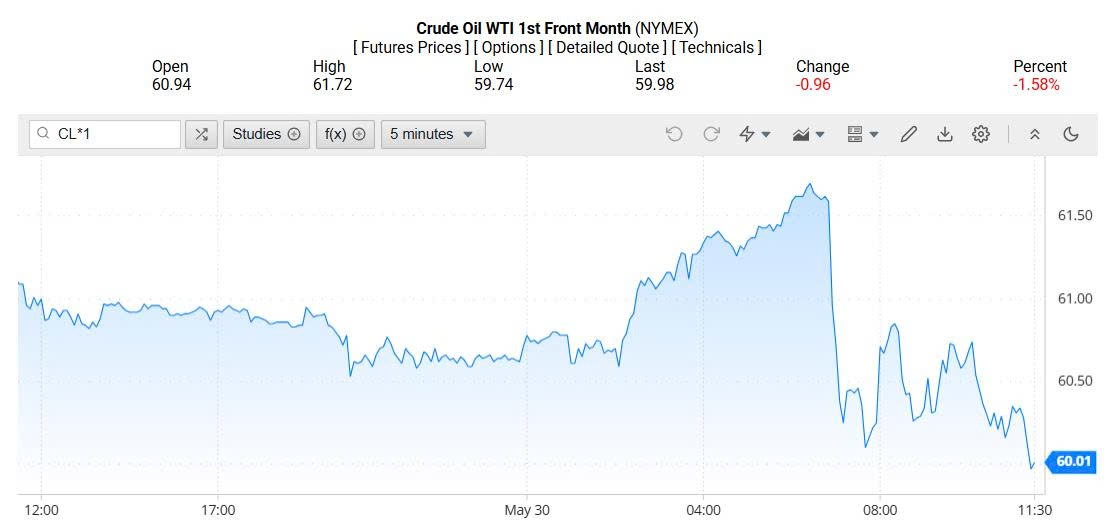Open the drawing pencil tool
Image resolution: width=1108 pixels, height=522 pixels.
click(x=908, y=134)
